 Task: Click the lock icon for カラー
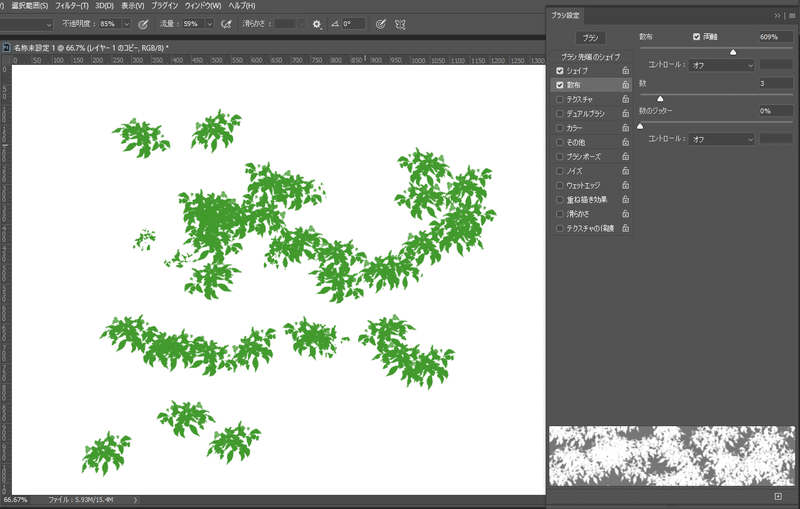[x=626, y=128]
